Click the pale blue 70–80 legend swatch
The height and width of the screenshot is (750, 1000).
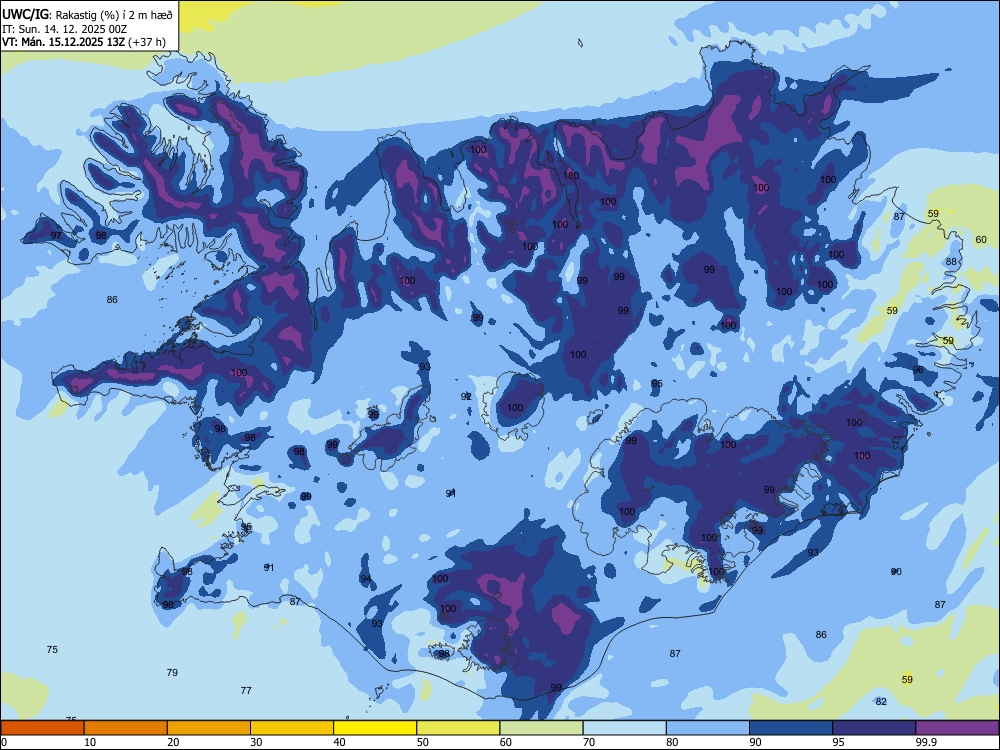(x=624, y=728)
